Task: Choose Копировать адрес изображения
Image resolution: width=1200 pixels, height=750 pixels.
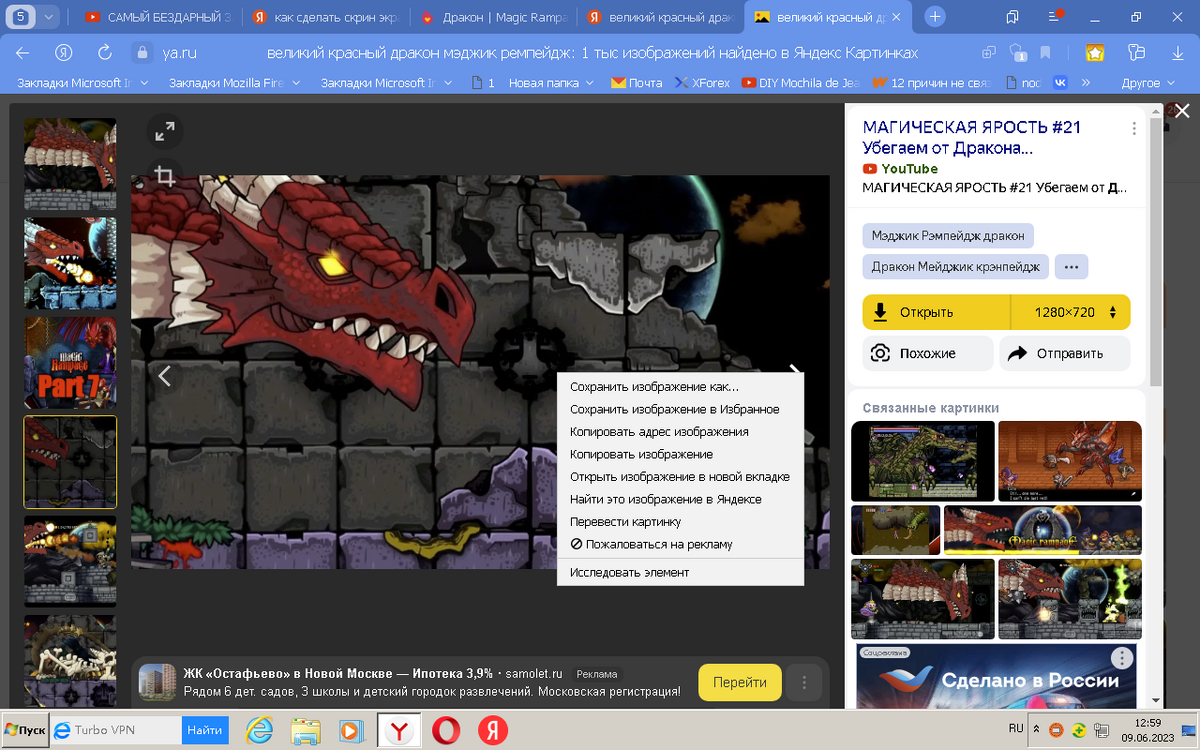Action: coord(680,432)
